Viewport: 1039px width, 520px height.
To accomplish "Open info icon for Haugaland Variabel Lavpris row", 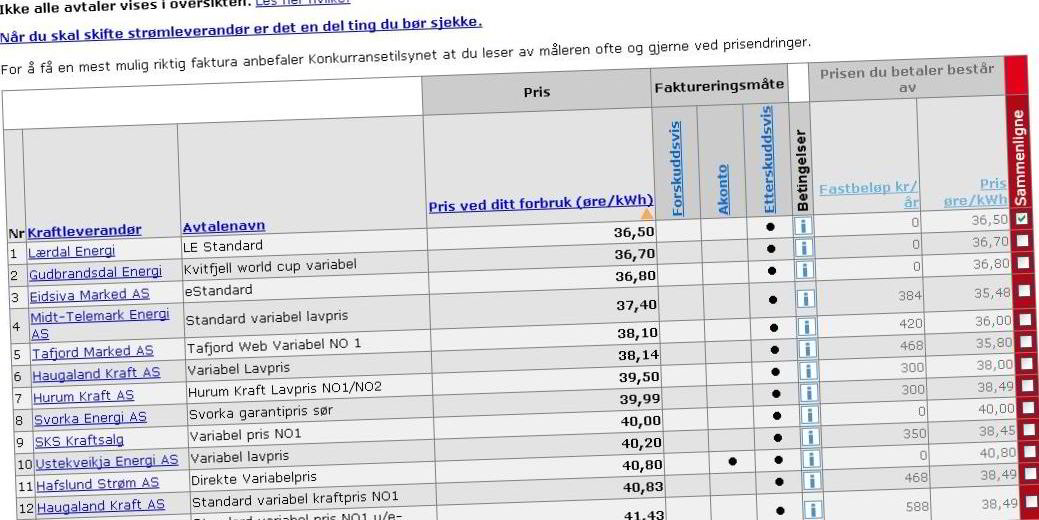I will 806,349.
